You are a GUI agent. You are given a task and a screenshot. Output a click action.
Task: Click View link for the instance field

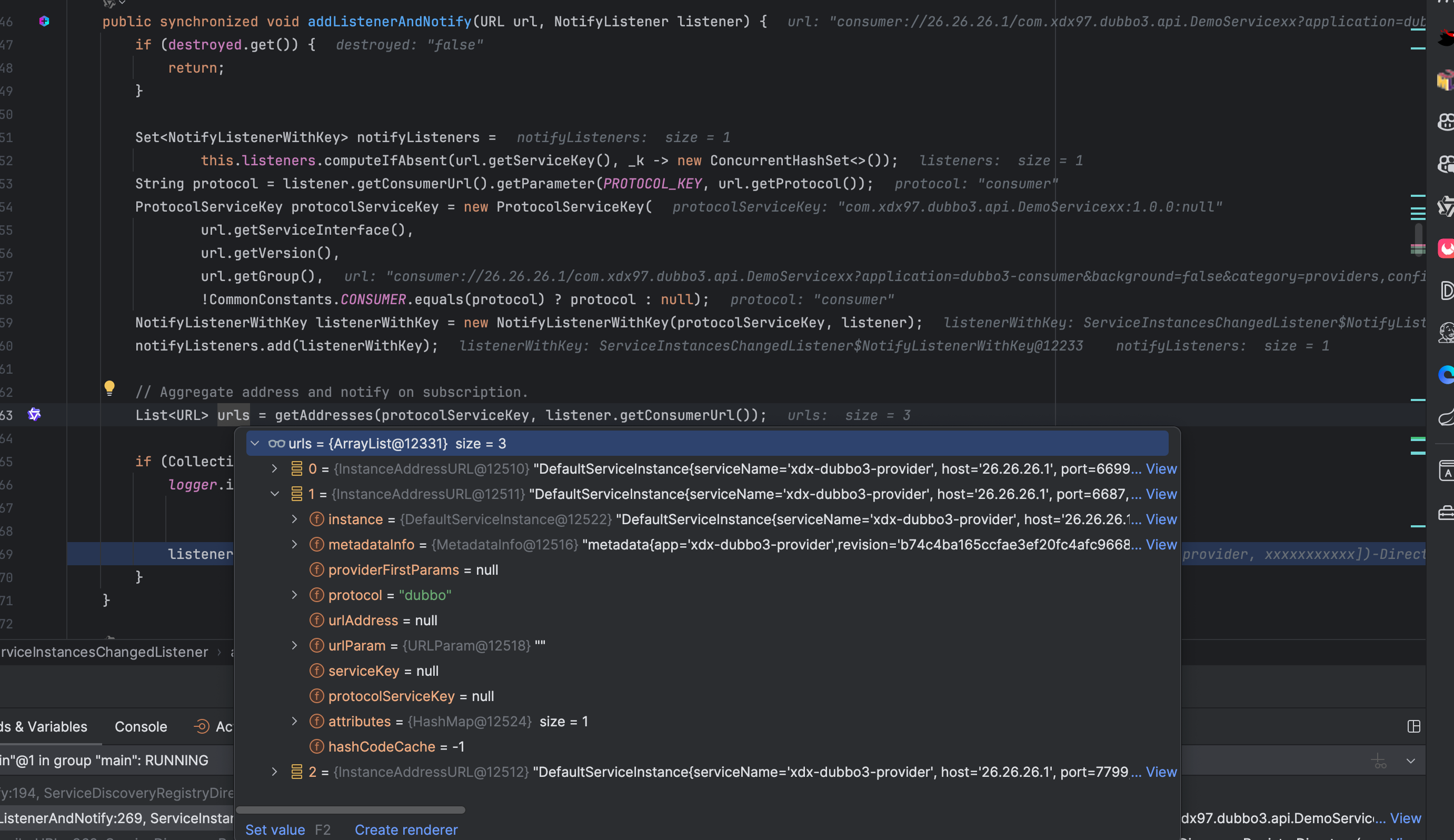tap(1161, 519)
